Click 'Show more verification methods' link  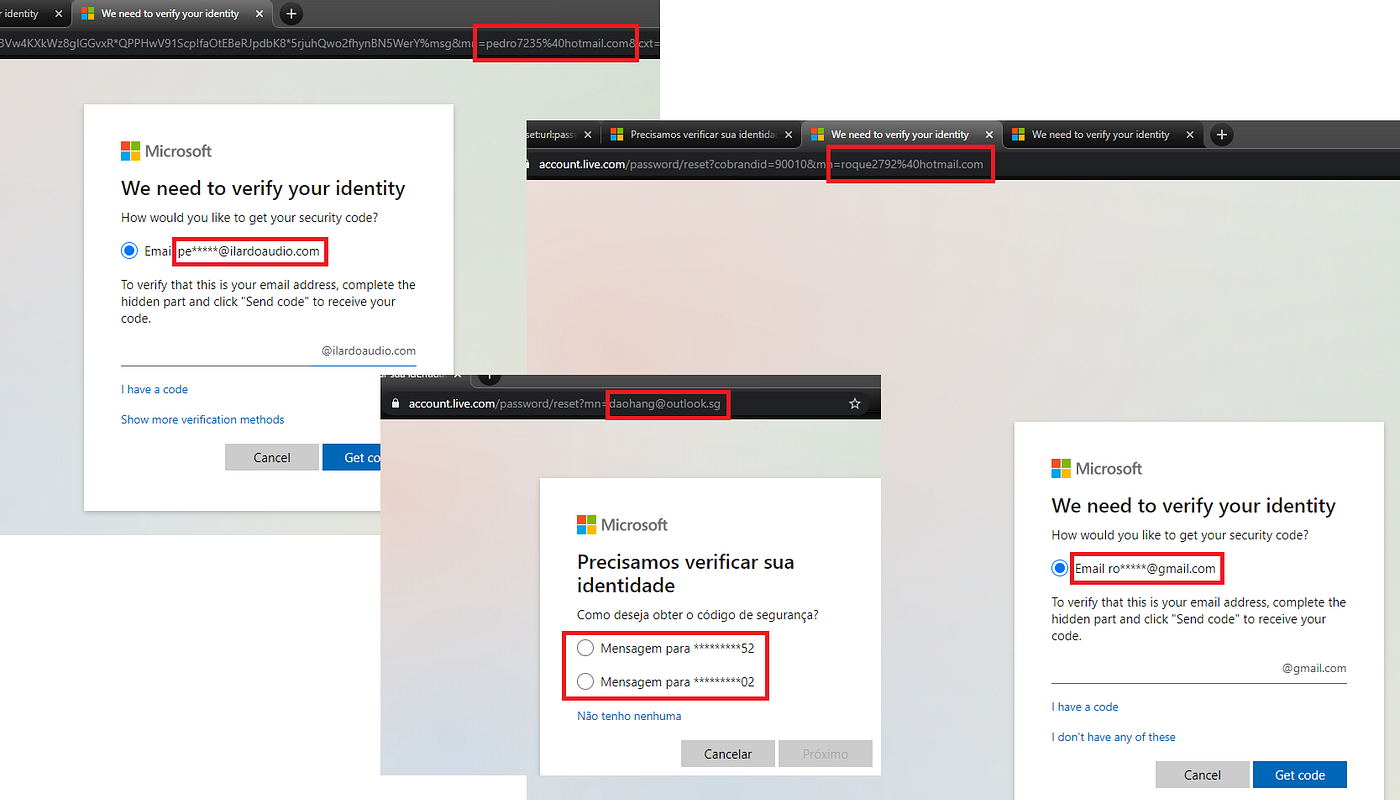[203, 419]
